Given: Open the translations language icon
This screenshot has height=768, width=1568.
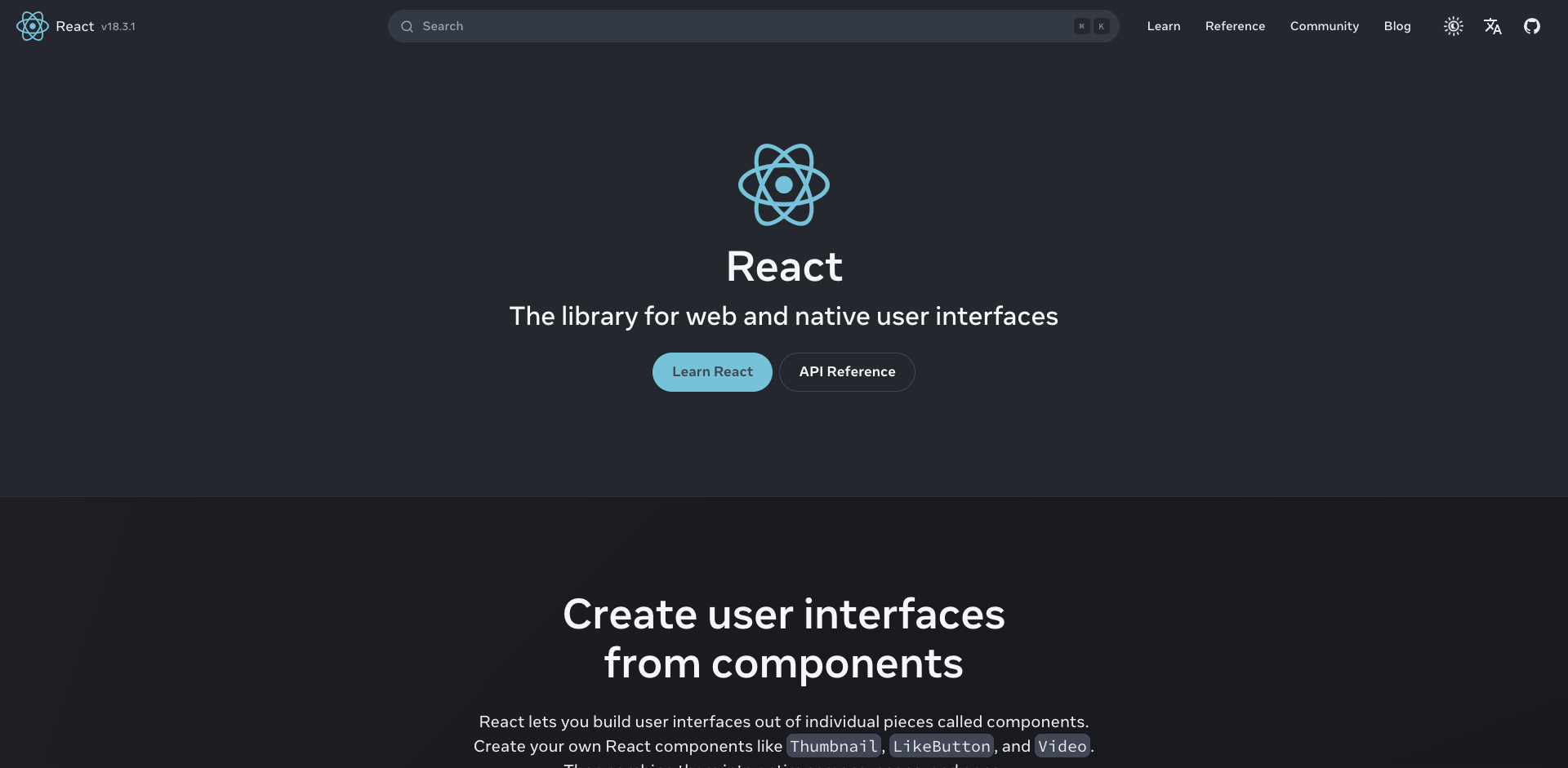Looking at the screenshot, I should pyautogui.click(x=1492, y=26).
